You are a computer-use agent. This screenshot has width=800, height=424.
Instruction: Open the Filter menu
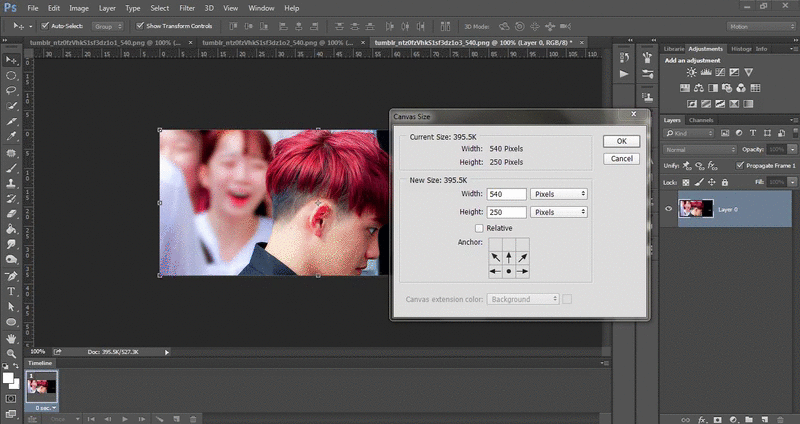click(x=187, y=7)
